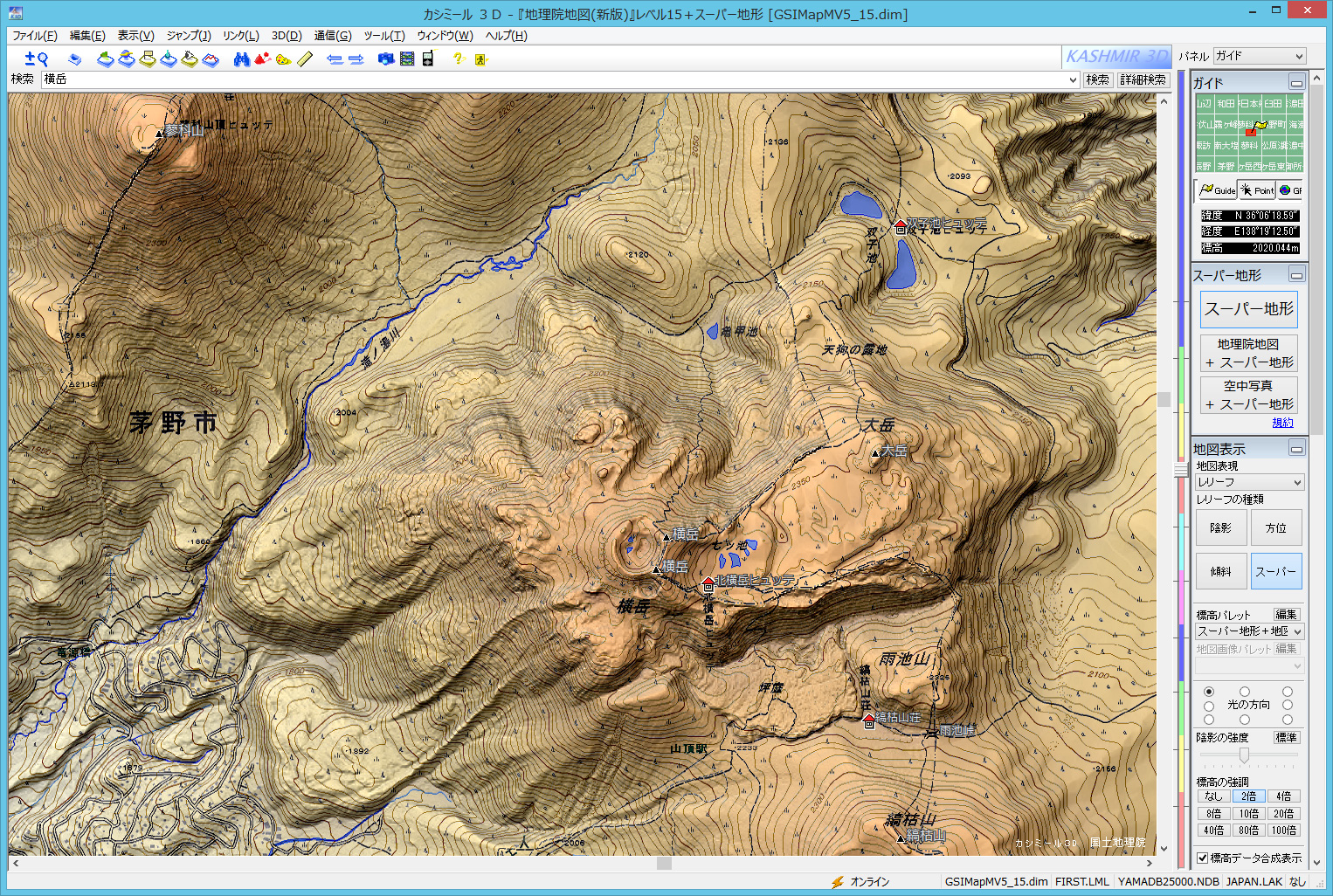The height and width of the screenshot is (896, 1333).
Task: Click the yellow question mark help icon
Action: (x=457, y=59)
